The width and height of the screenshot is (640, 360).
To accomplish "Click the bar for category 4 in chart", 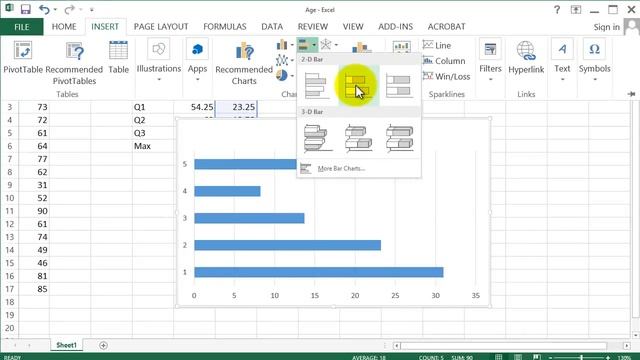I will click(227, 191).
